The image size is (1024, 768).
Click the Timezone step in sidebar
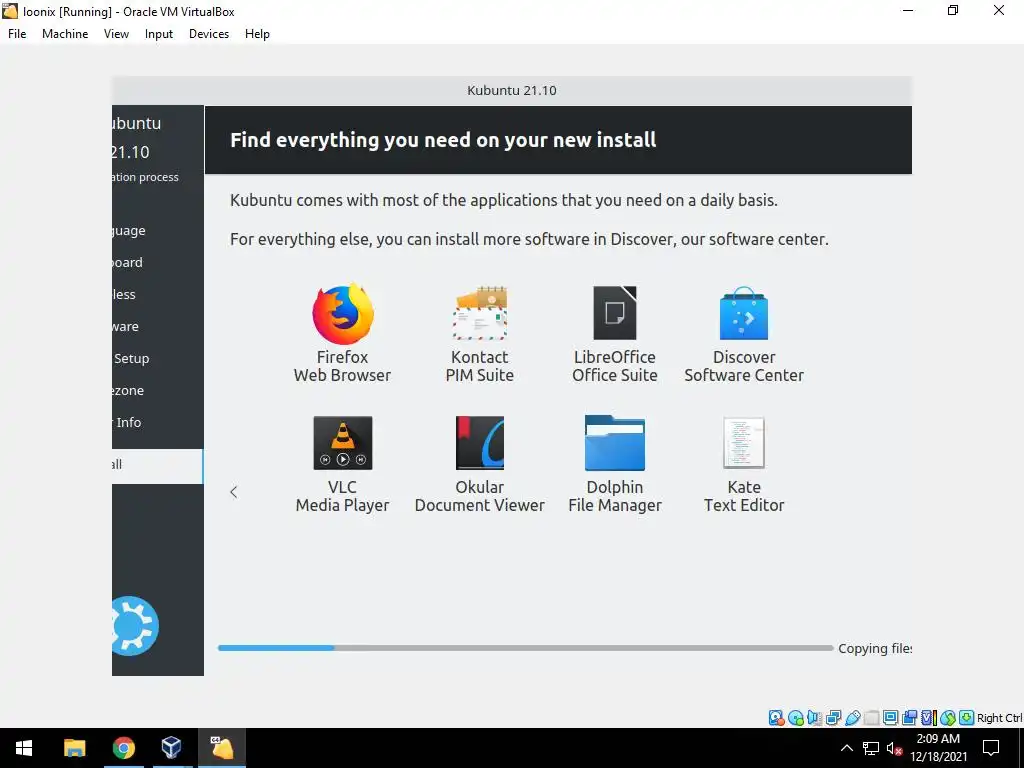pyautogui.click(x=128, y=391)
